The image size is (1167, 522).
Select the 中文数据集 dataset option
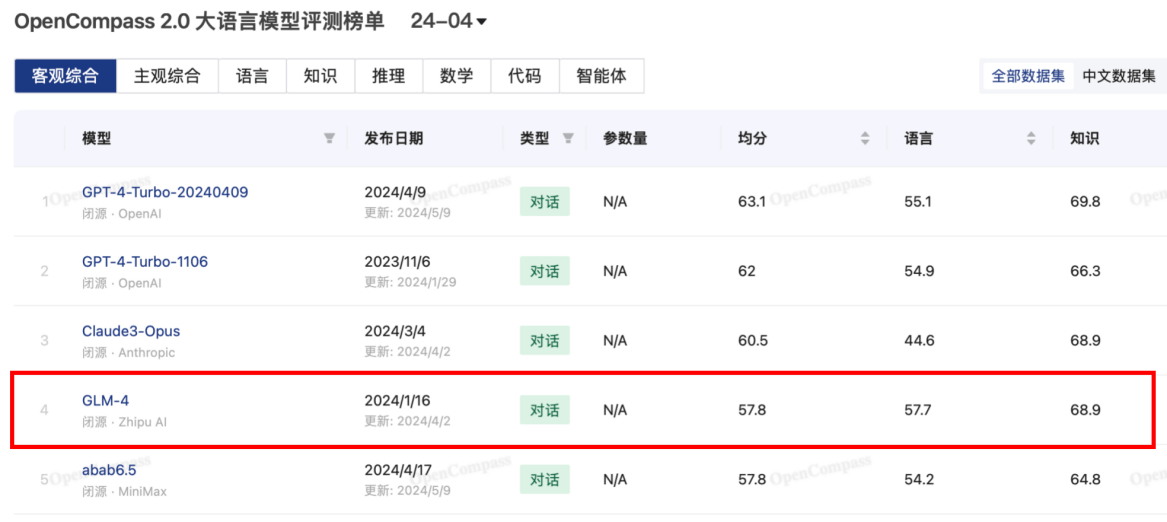click(x=1119, y=76)
